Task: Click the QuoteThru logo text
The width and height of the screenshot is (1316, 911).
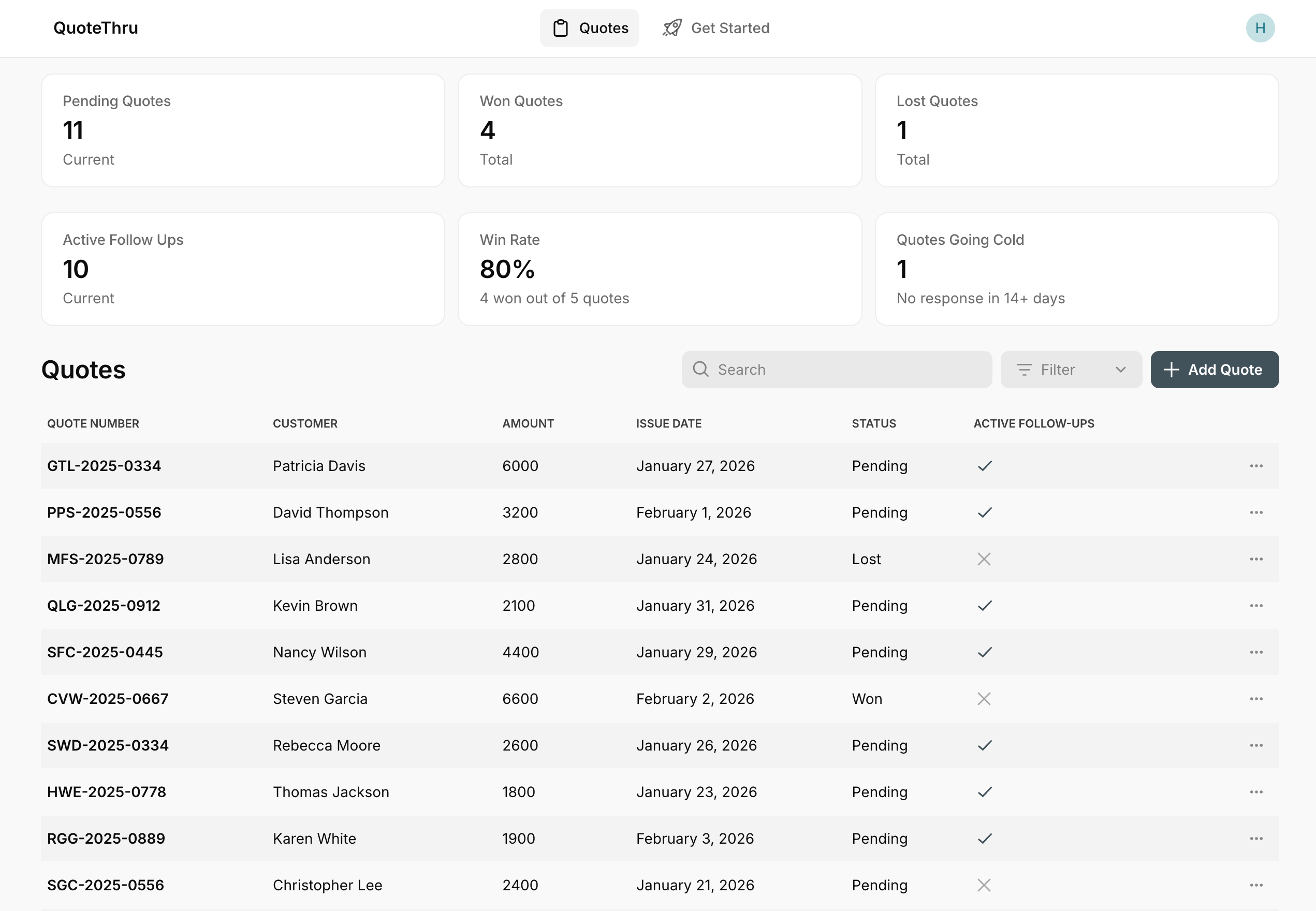Action: point(95,28)
